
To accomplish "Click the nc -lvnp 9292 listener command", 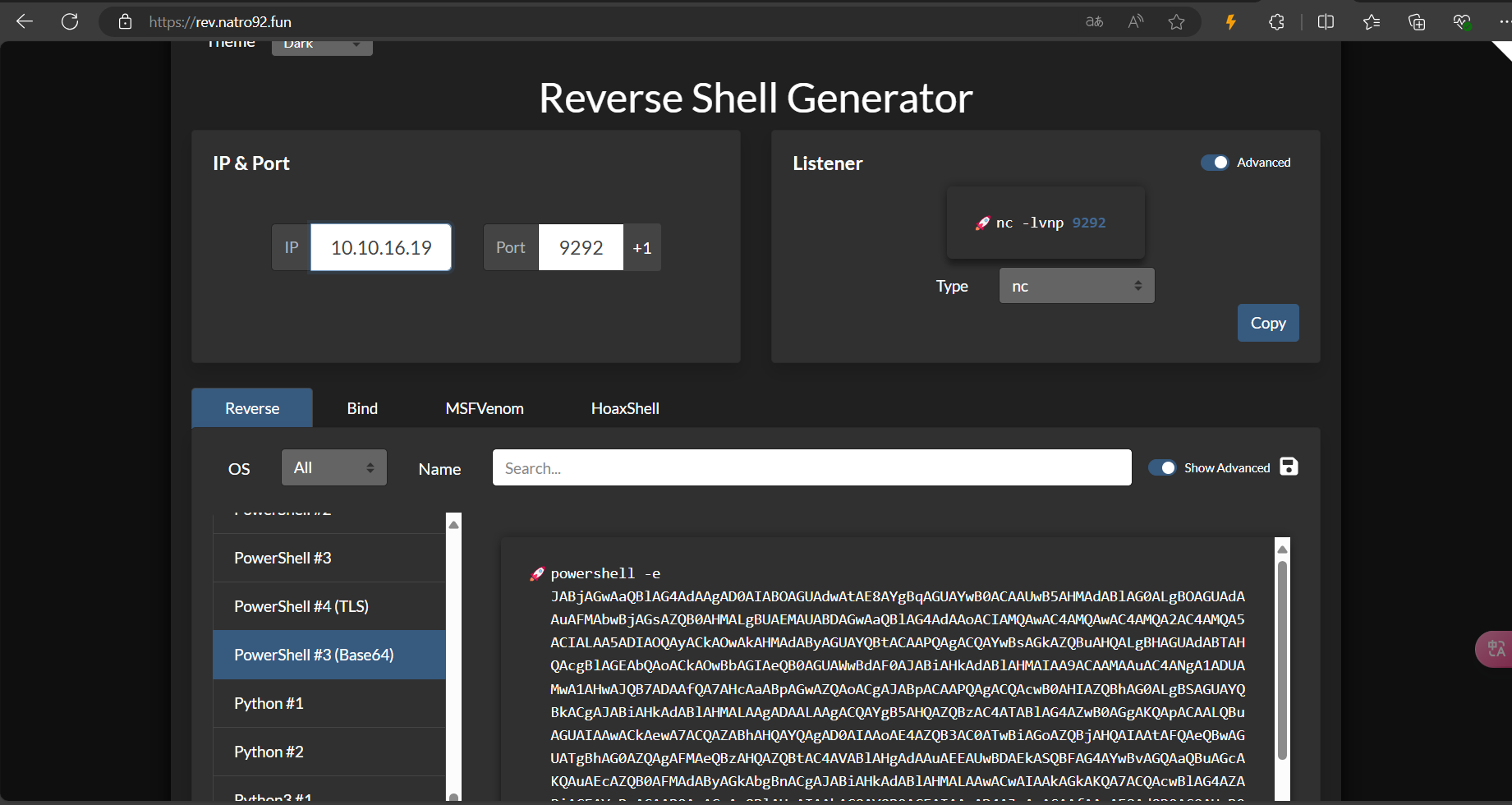I will pyautogui.click(x=1050, y=223).
